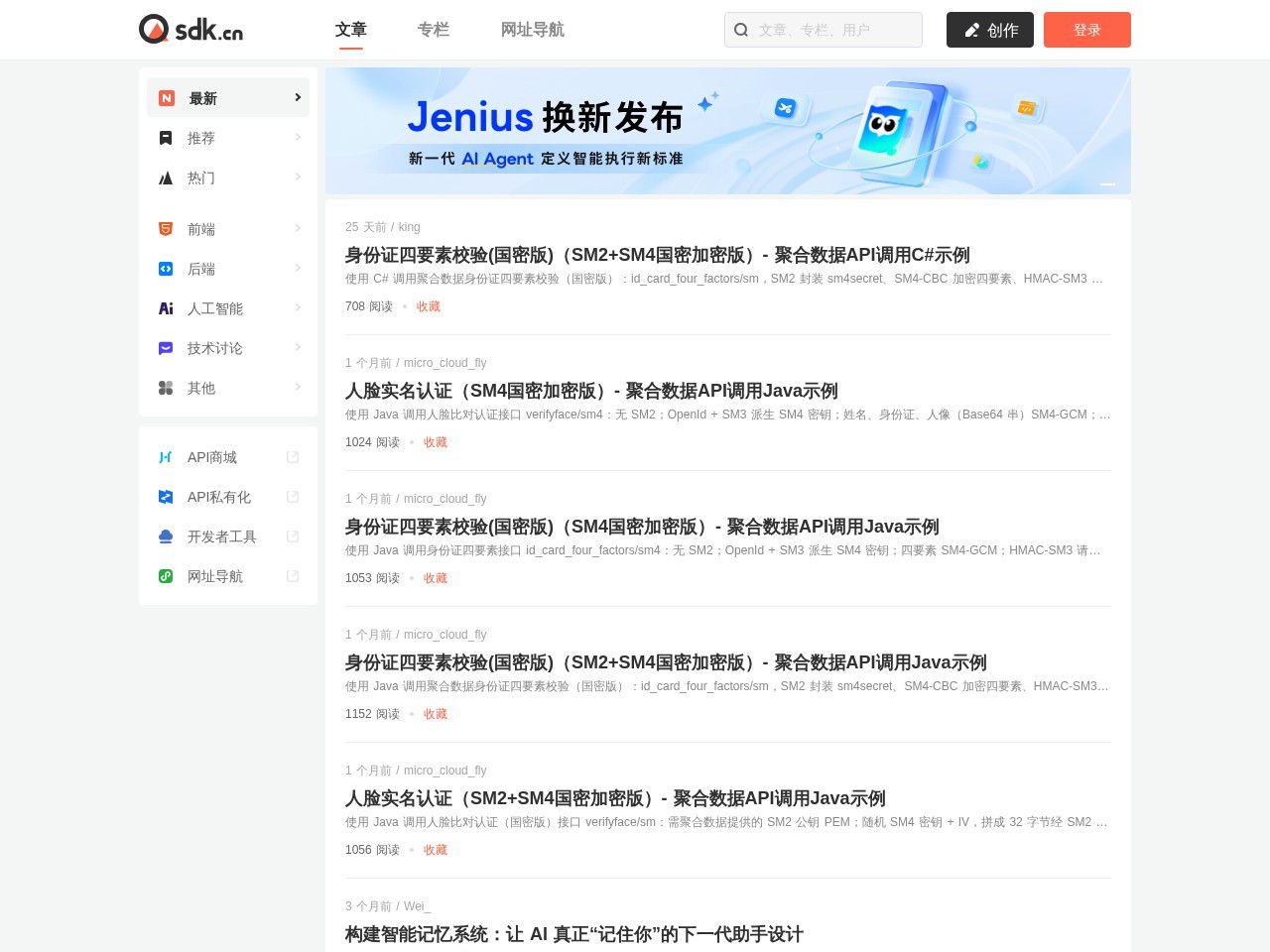Image resolution: width=1270 pixels, height=952 pixels.
Task: Open 人脸实名认证（SM2+SM4国密加密版）article
Action: click(615, 798)
